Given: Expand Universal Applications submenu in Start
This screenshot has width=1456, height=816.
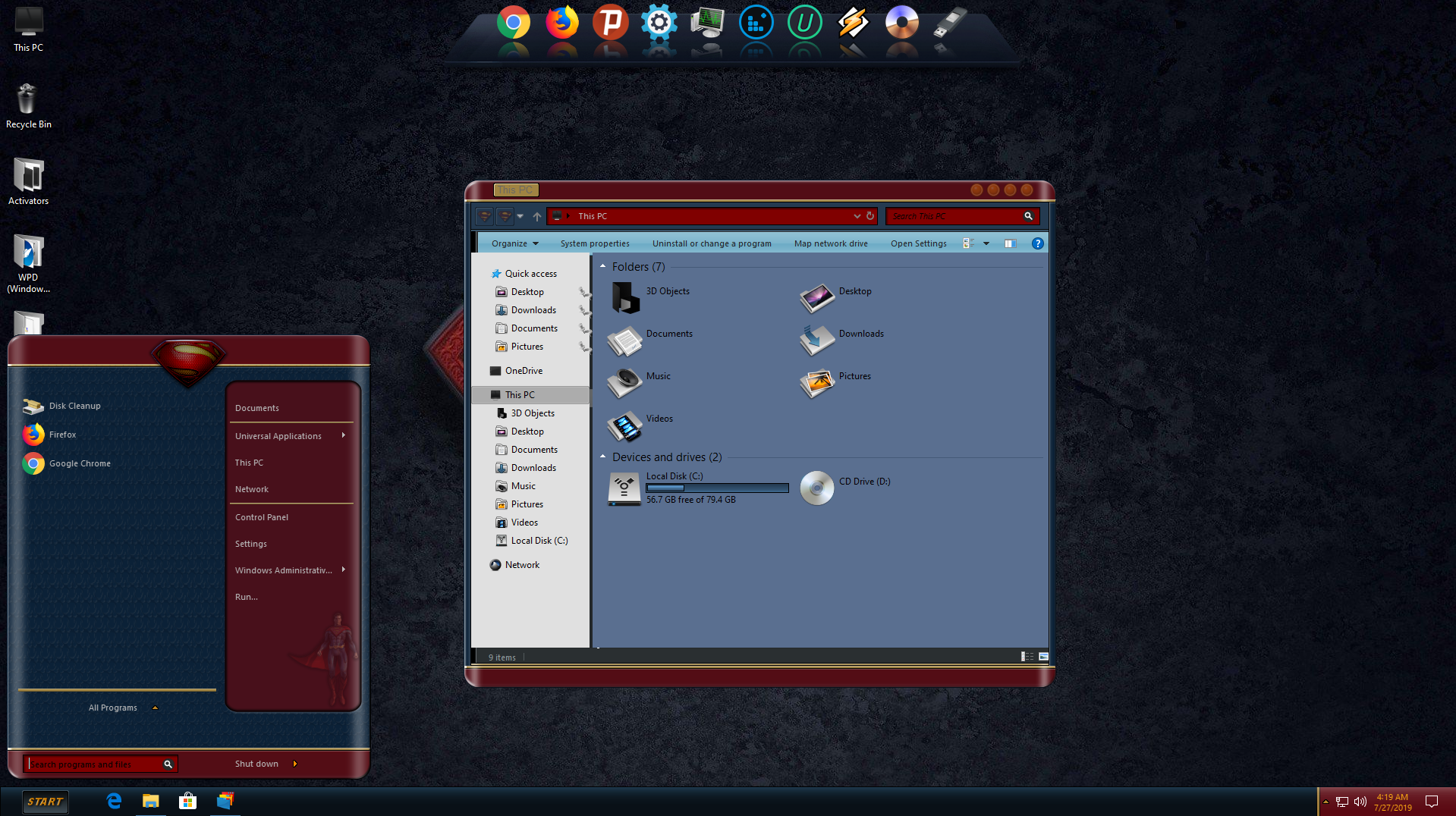Looking at the screenshot, I should [x=344, y=435].
